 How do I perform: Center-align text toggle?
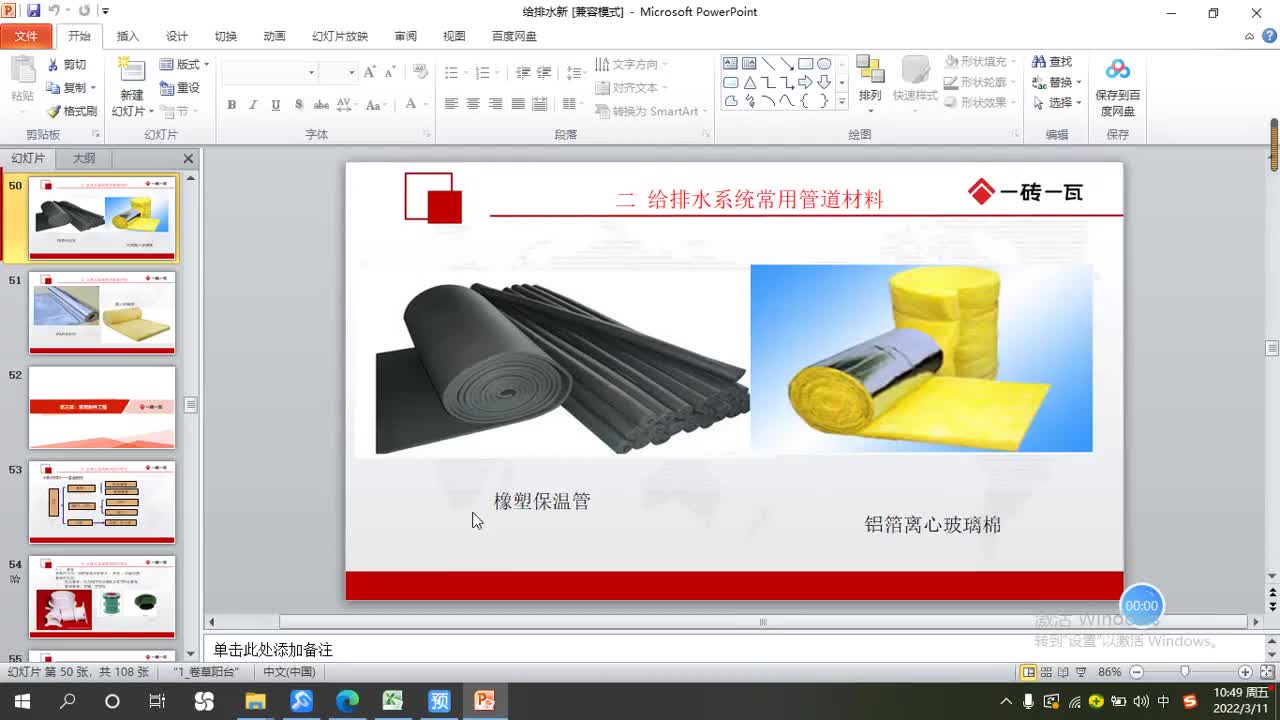[473, 104]
